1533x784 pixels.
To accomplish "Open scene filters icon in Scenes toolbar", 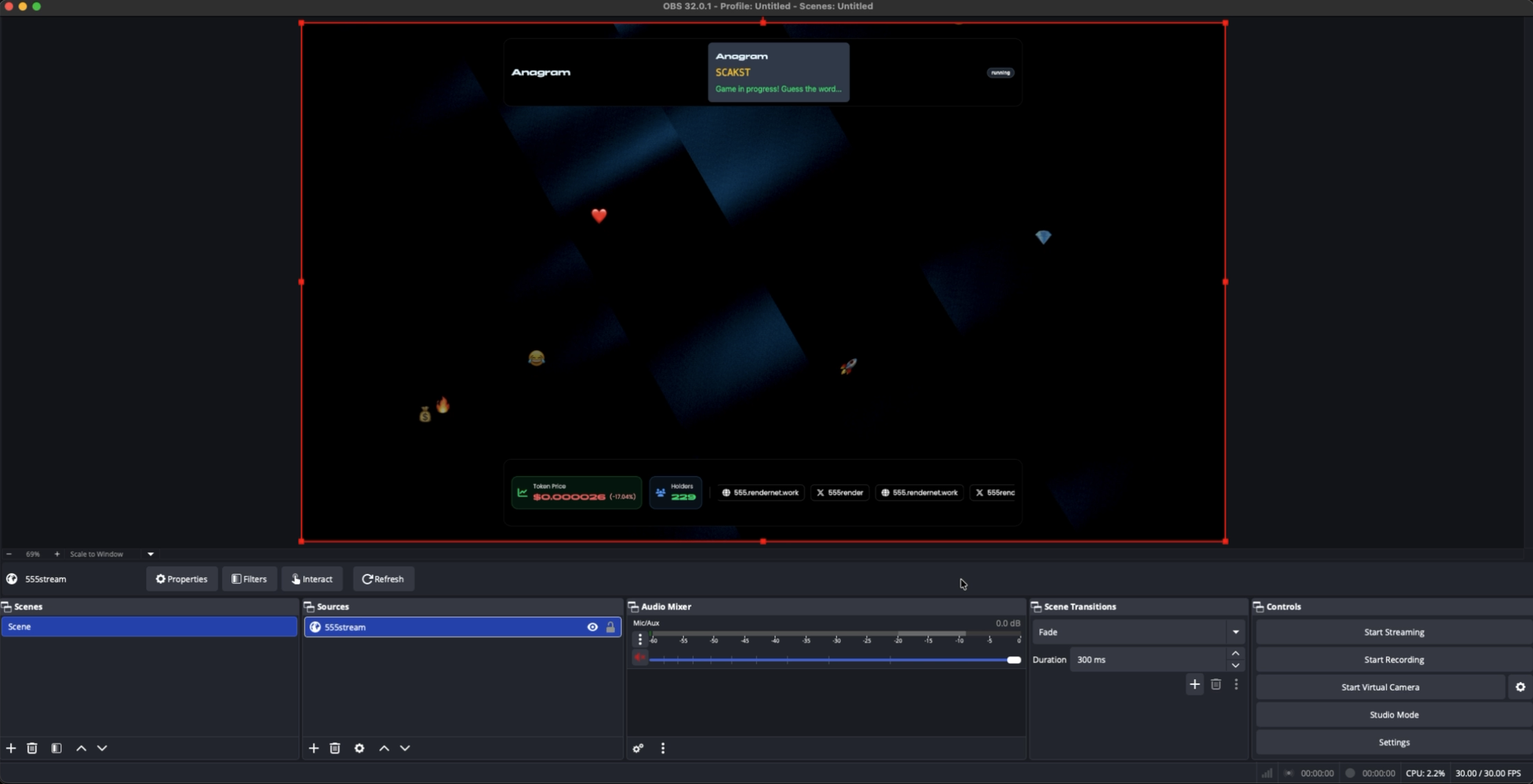I will pos(57,748).
